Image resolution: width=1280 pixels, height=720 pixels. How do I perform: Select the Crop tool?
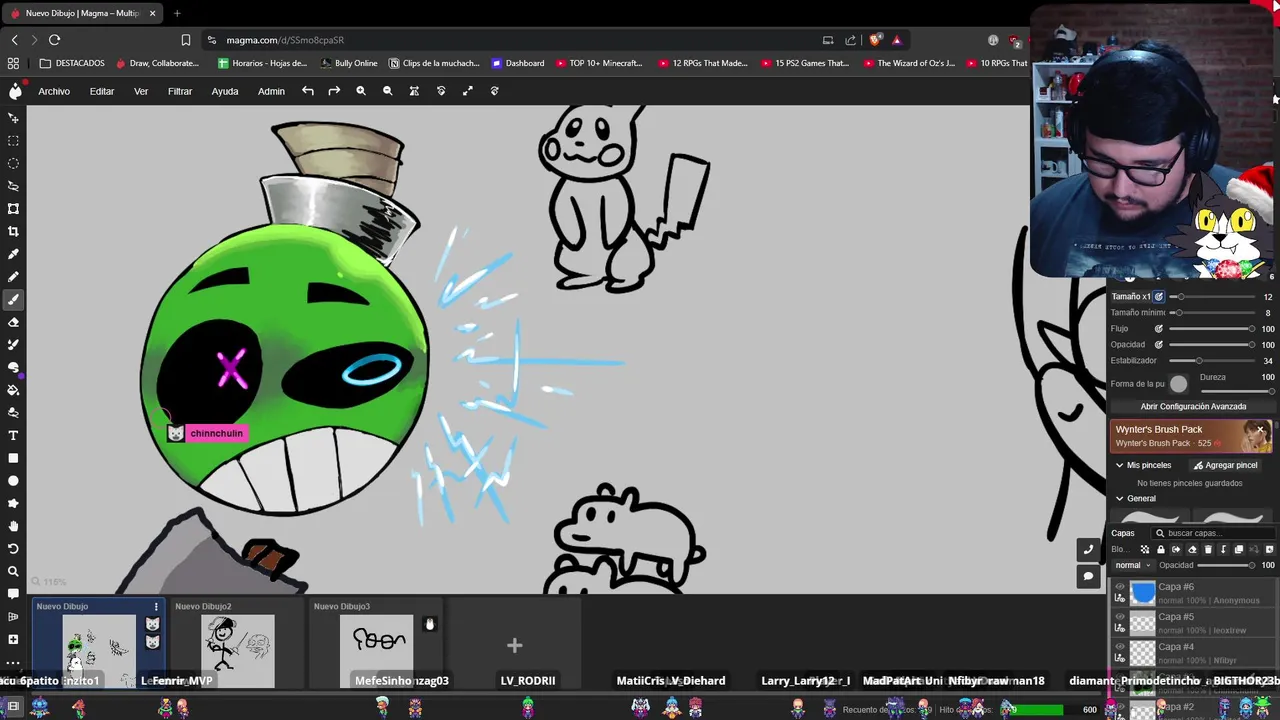click(x=13, y=231)
